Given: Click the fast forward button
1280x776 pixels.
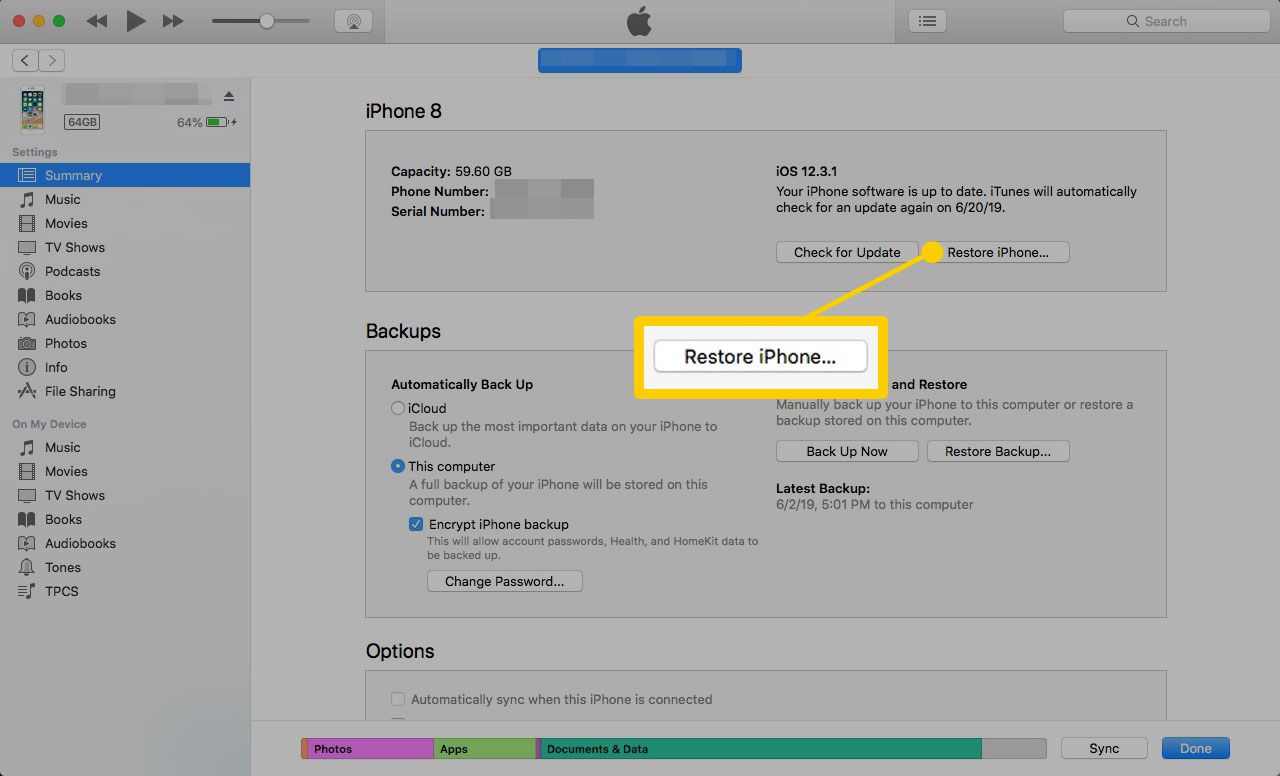Looking at the screenshot, I should [x=173, y=21].
